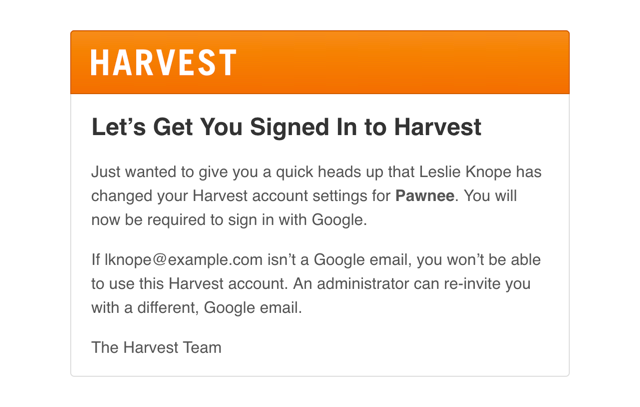Open the lknope@example.com email address

click(x=183, y=260)
